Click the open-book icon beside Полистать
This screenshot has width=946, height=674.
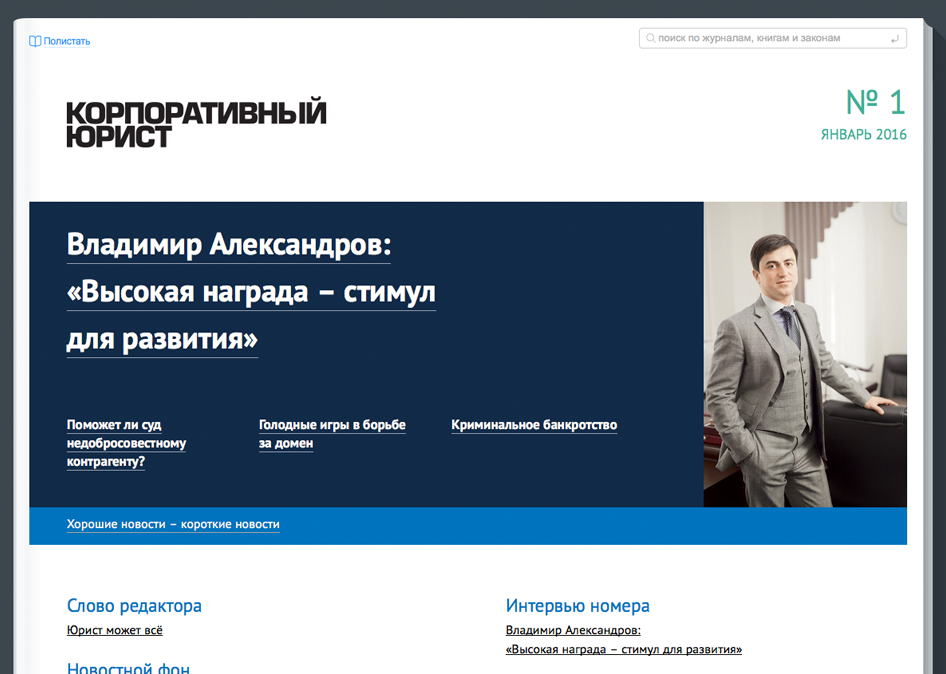tap(35, 41)
